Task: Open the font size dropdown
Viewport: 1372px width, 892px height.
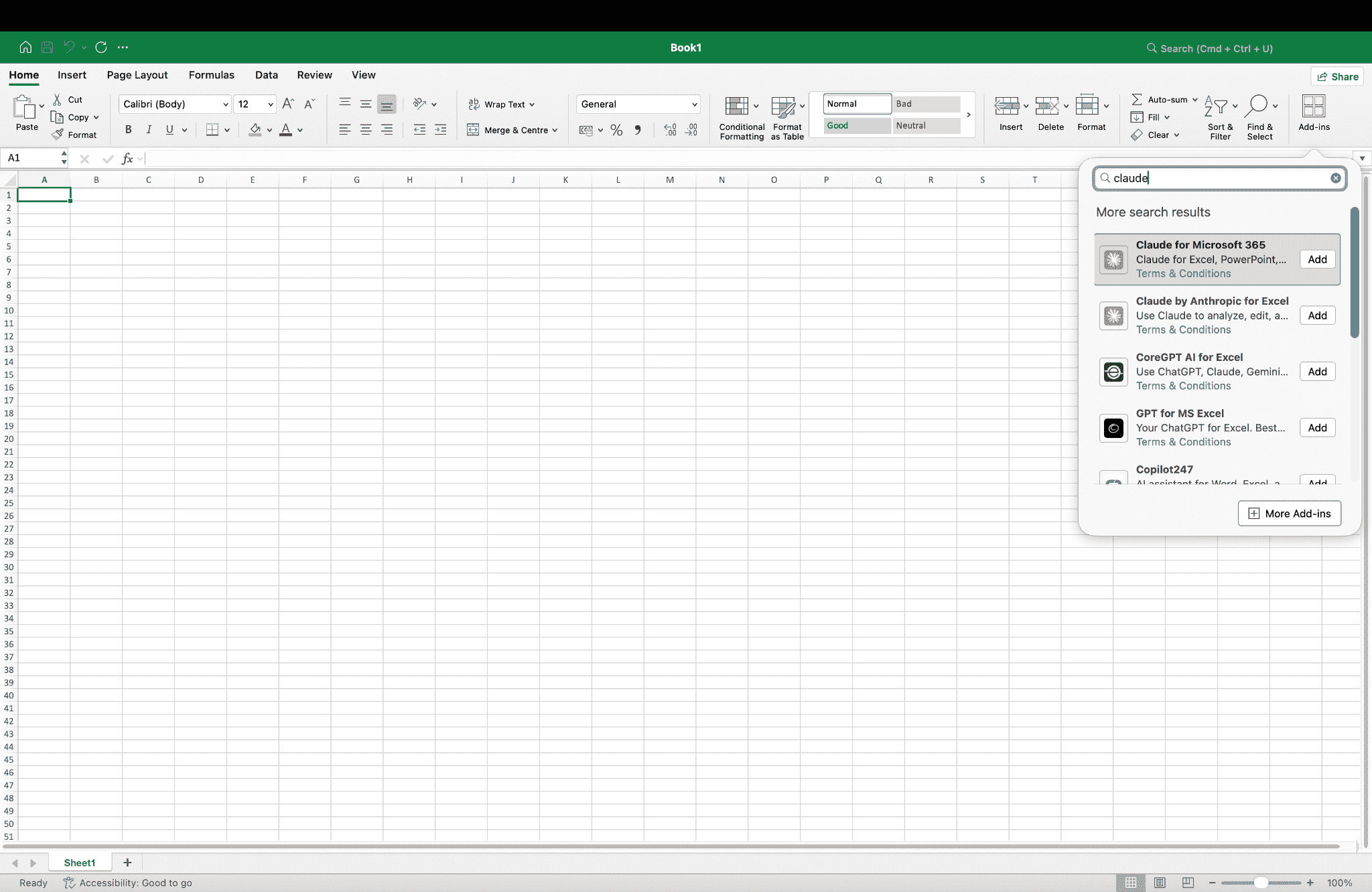Action: (x=255, y=104)
